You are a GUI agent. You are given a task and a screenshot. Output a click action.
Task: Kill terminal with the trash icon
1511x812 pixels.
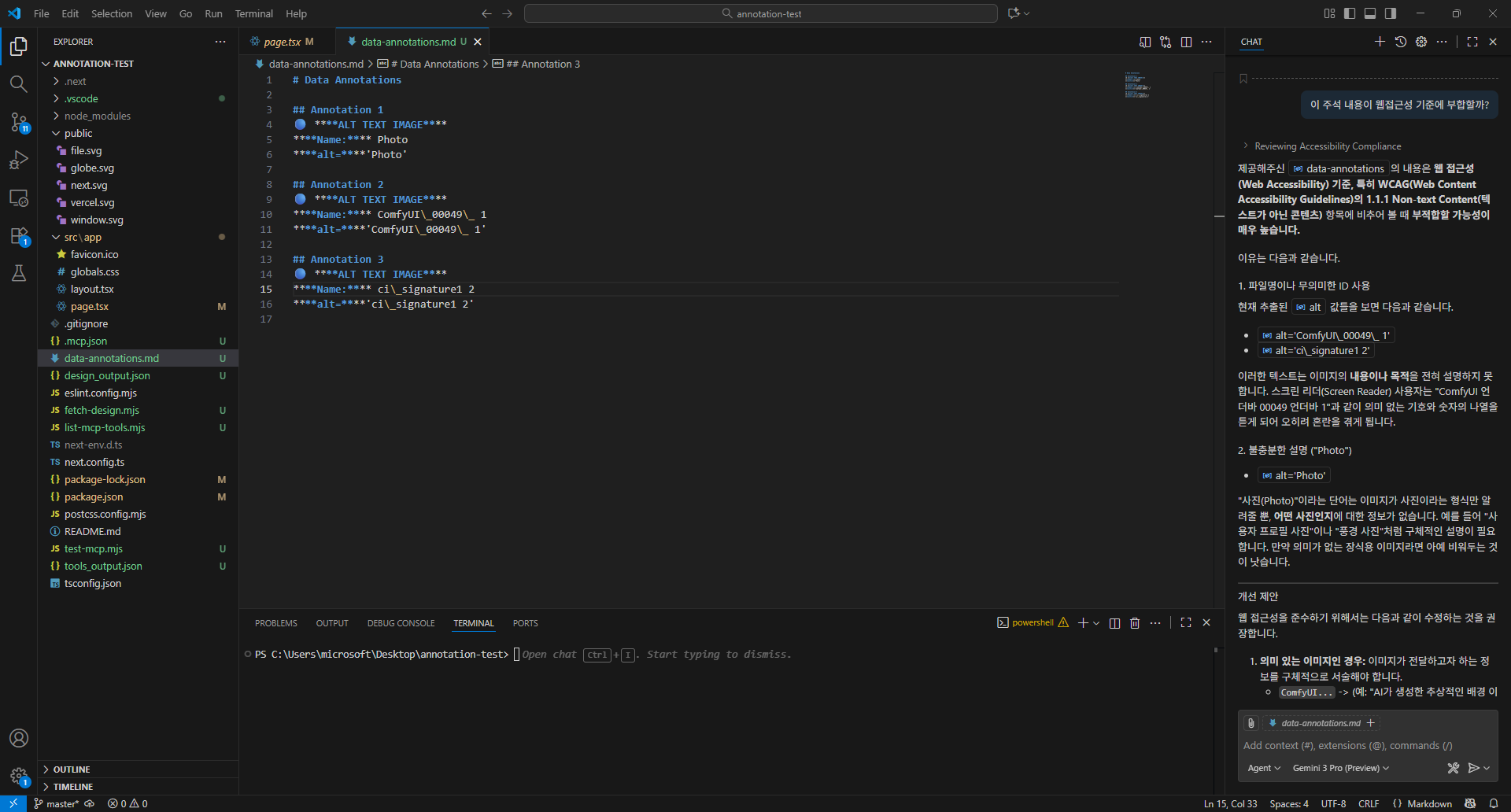[x=1135, y=623]
